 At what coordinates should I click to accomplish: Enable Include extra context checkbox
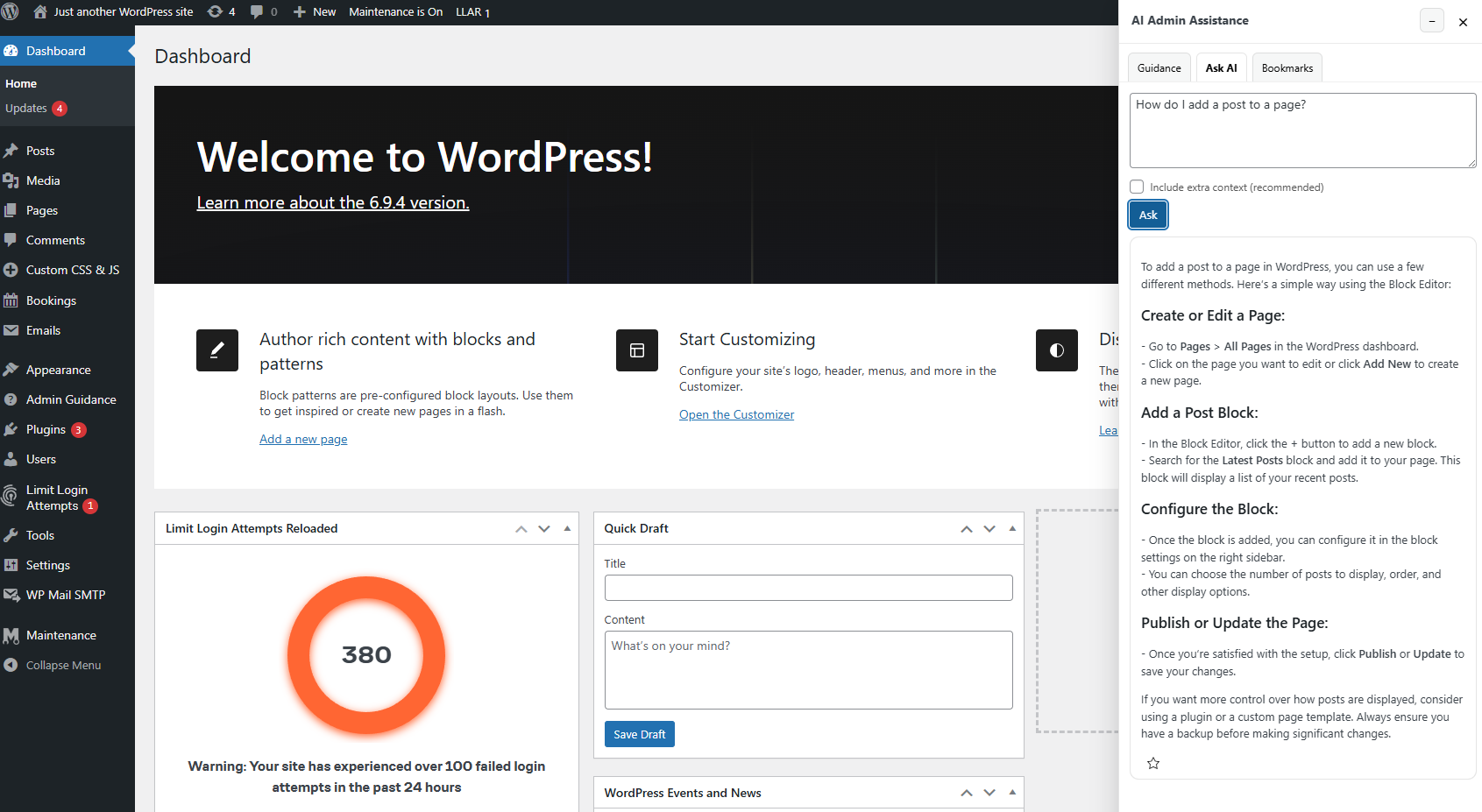tap(1137, 187)
